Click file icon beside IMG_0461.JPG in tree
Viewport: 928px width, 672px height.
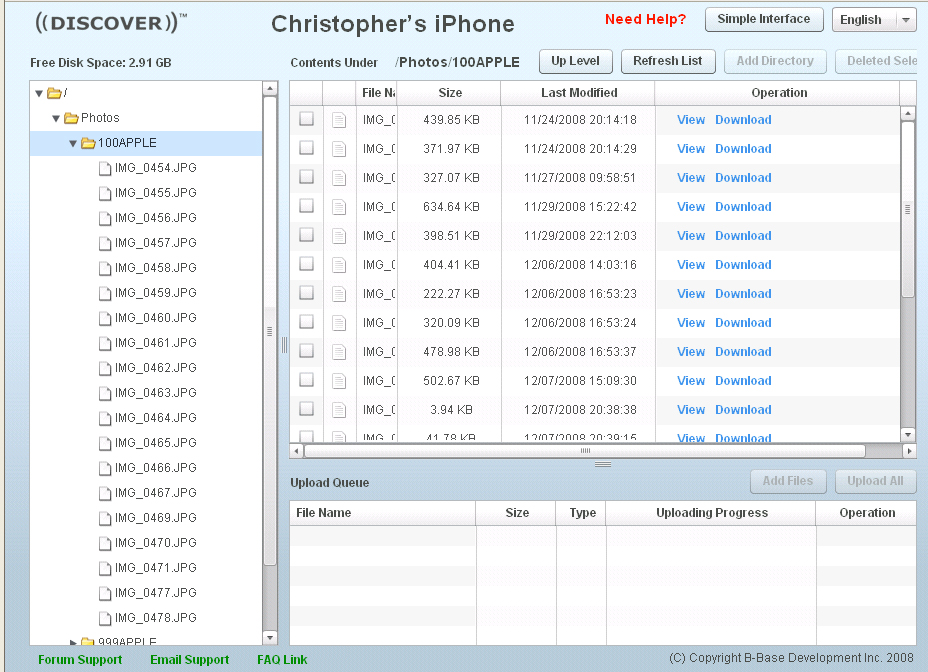tap(105, 343)
